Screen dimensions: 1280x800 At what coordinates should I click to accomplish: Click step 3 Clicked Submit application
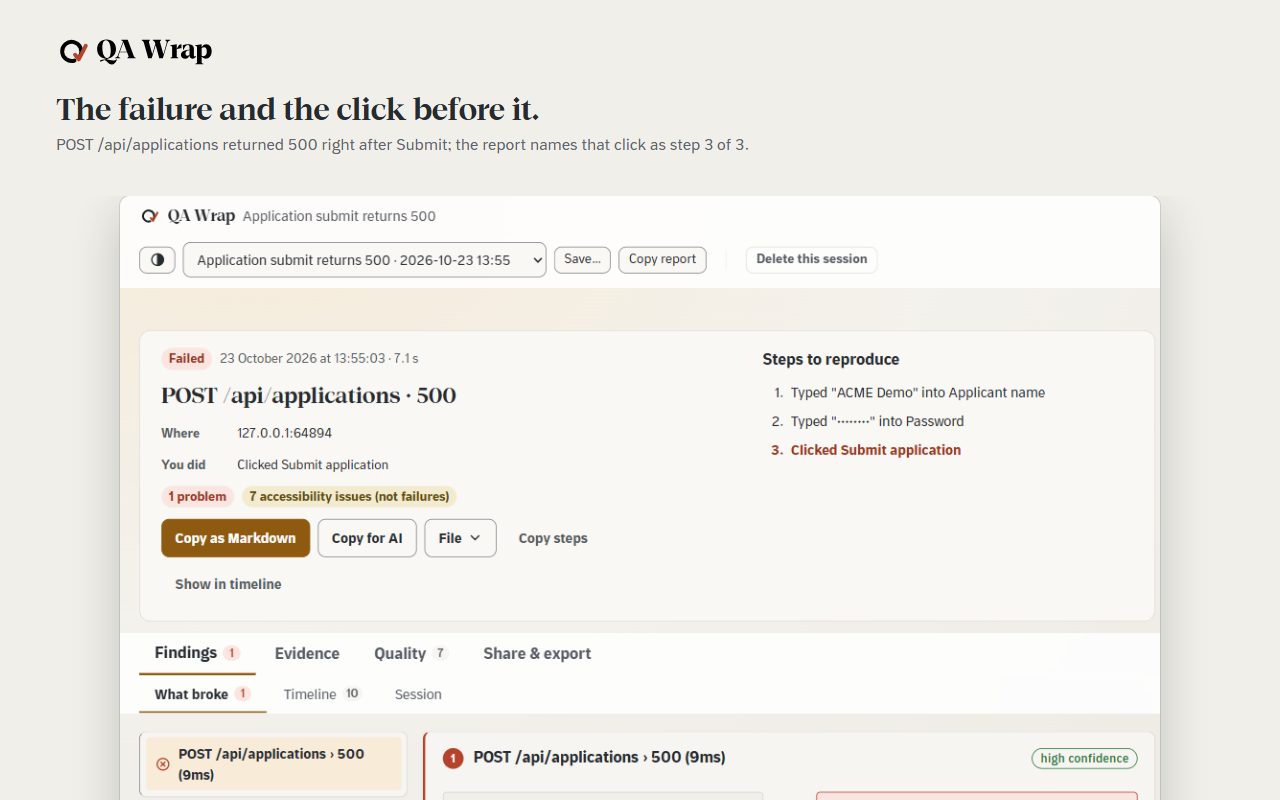coord(876,450)
